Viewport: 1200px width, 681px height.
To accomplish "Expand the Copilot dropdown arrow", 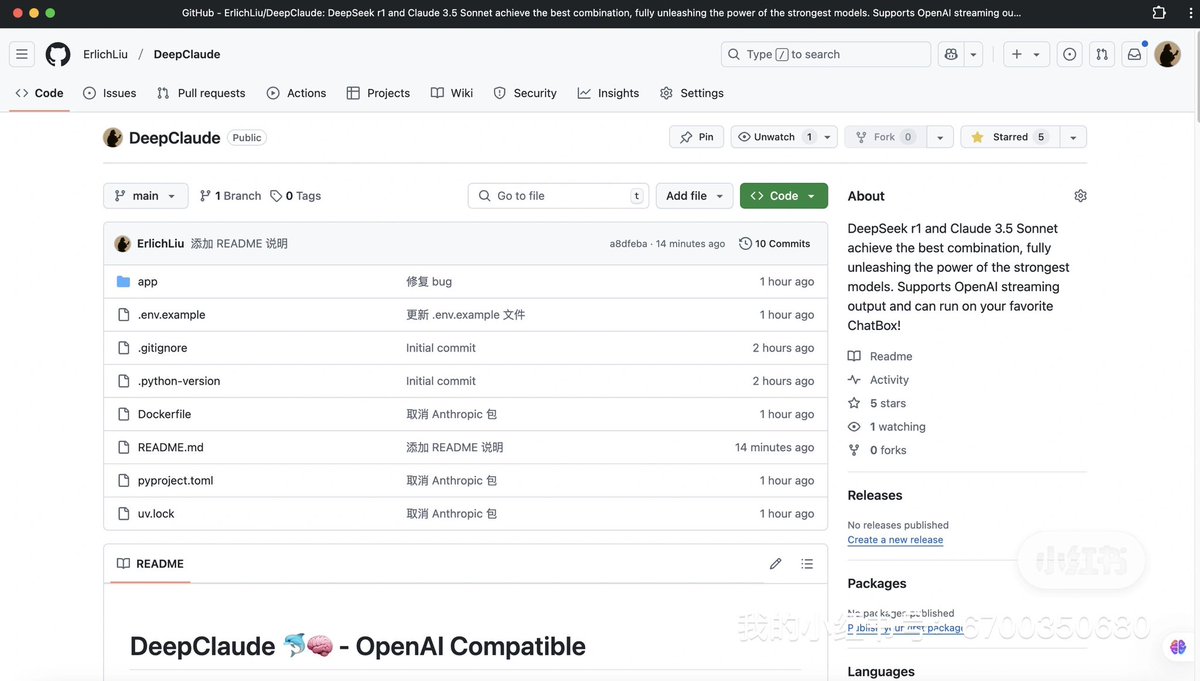I will point(974,54).
